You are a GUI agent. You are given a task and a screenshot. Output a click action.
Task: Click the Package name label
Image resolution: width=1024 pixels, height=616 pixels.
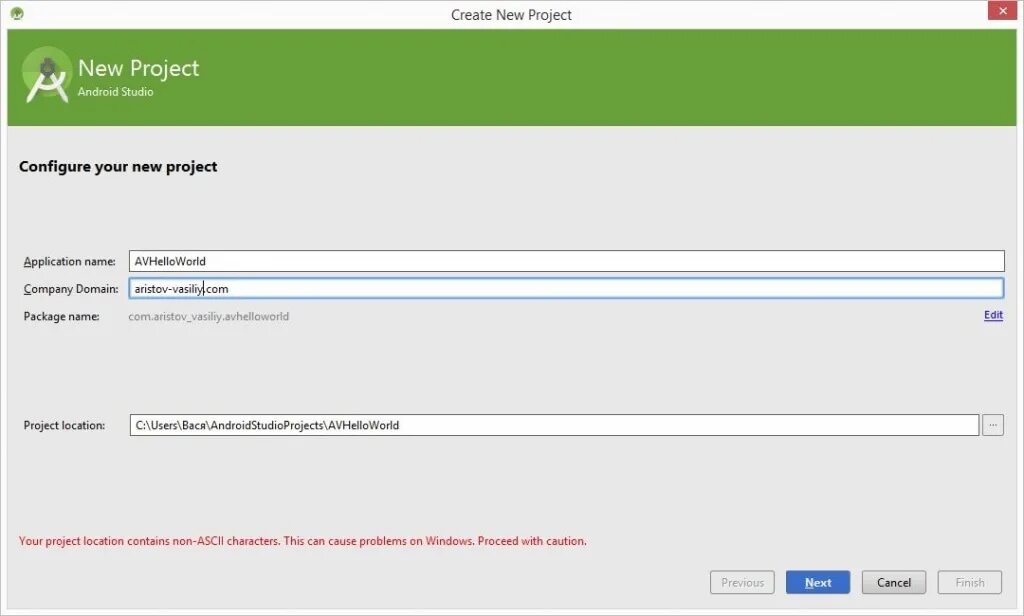61,316
